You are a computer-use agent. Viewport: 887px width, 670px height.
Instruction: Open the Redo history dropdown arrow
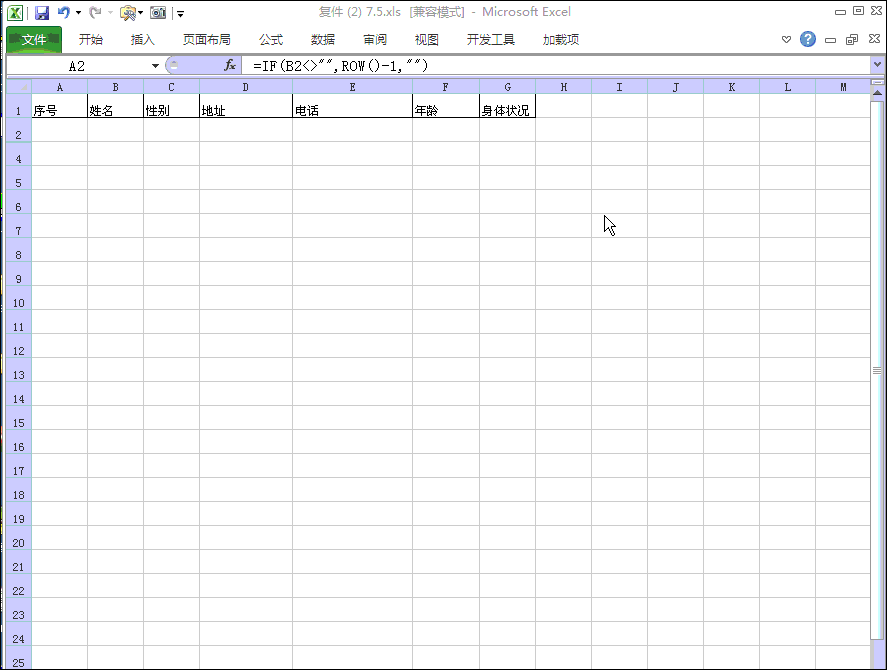[110, 12]
